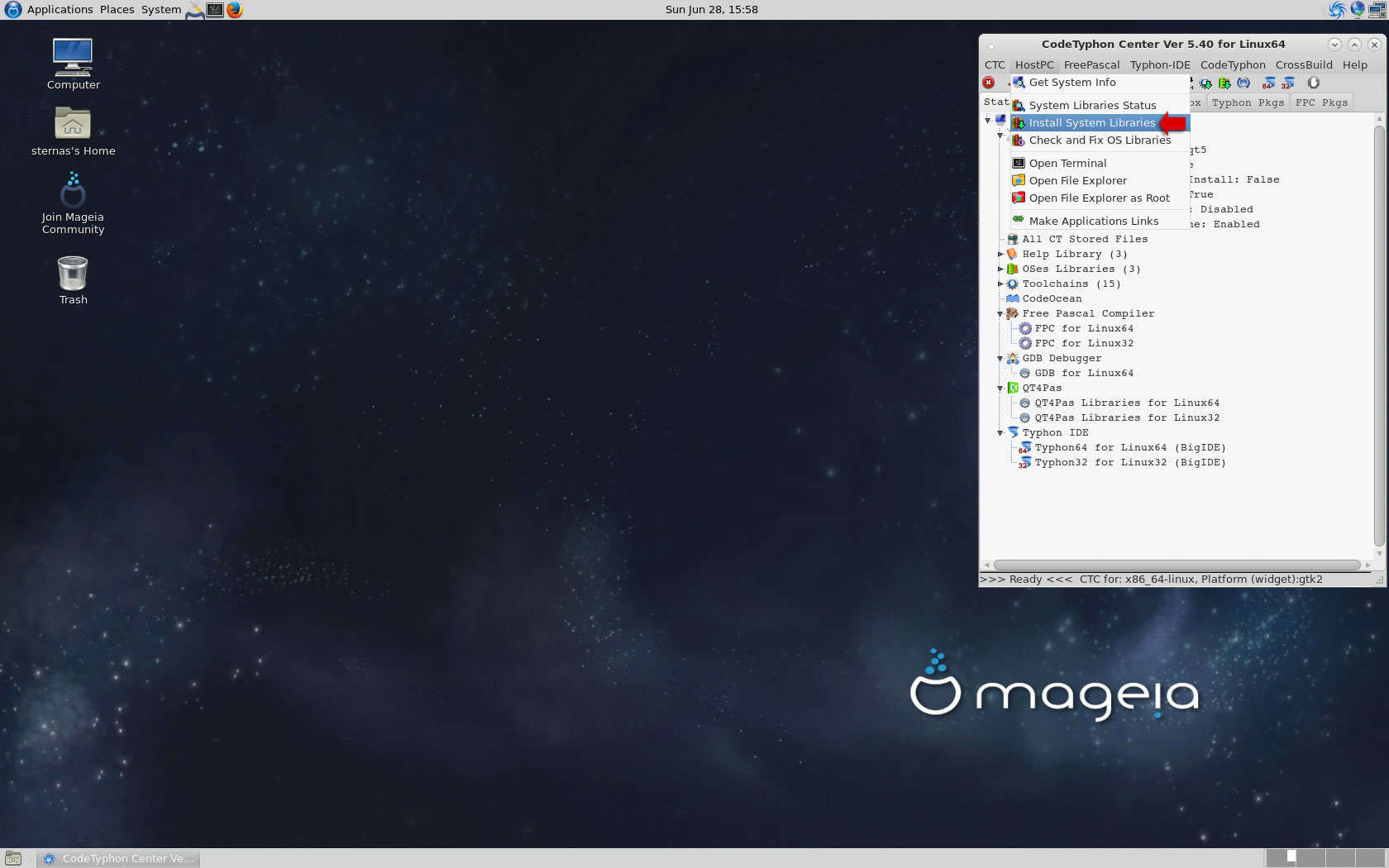Choose Open Terminal from HostPC menu
The width and height of the screenshot is (1389, 868).
(x=1100, y=163)
